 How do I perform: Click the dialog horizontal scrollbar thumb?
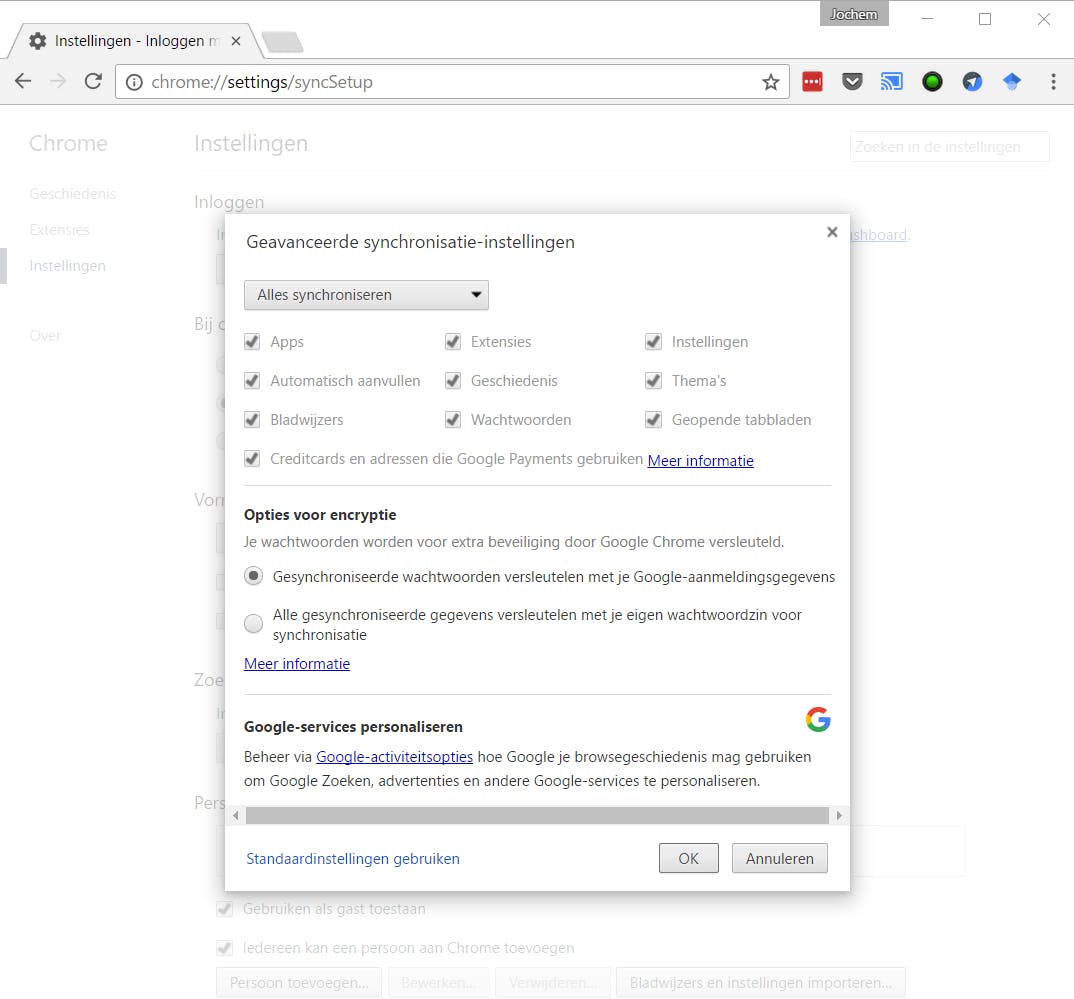coord(537,815)
